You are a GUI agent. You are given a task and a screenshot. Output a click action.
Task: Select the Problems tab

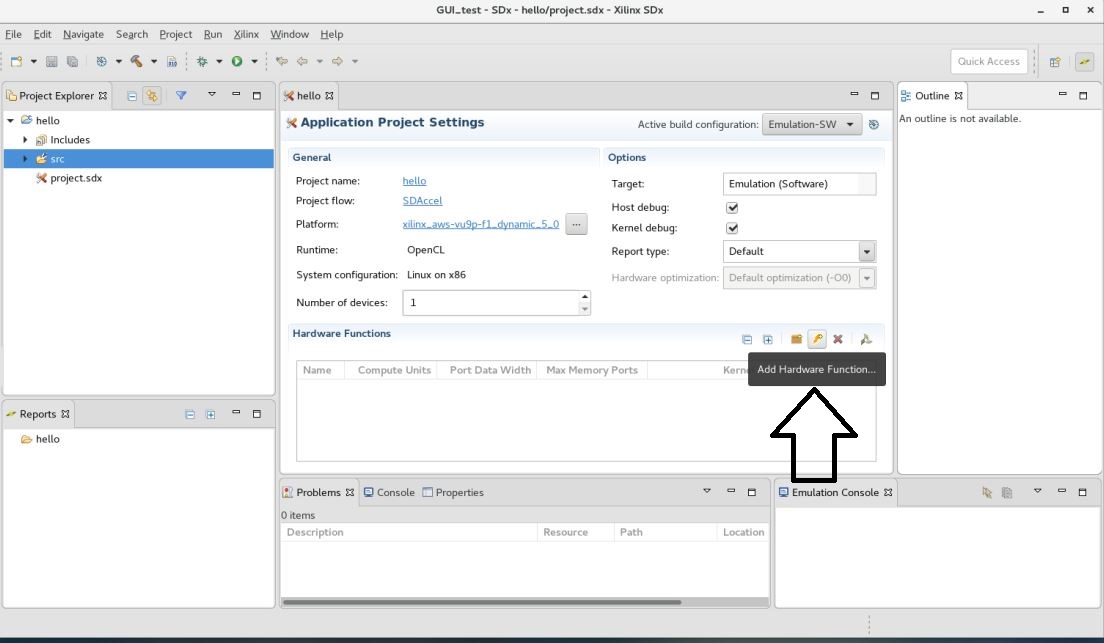coord(318,492)
